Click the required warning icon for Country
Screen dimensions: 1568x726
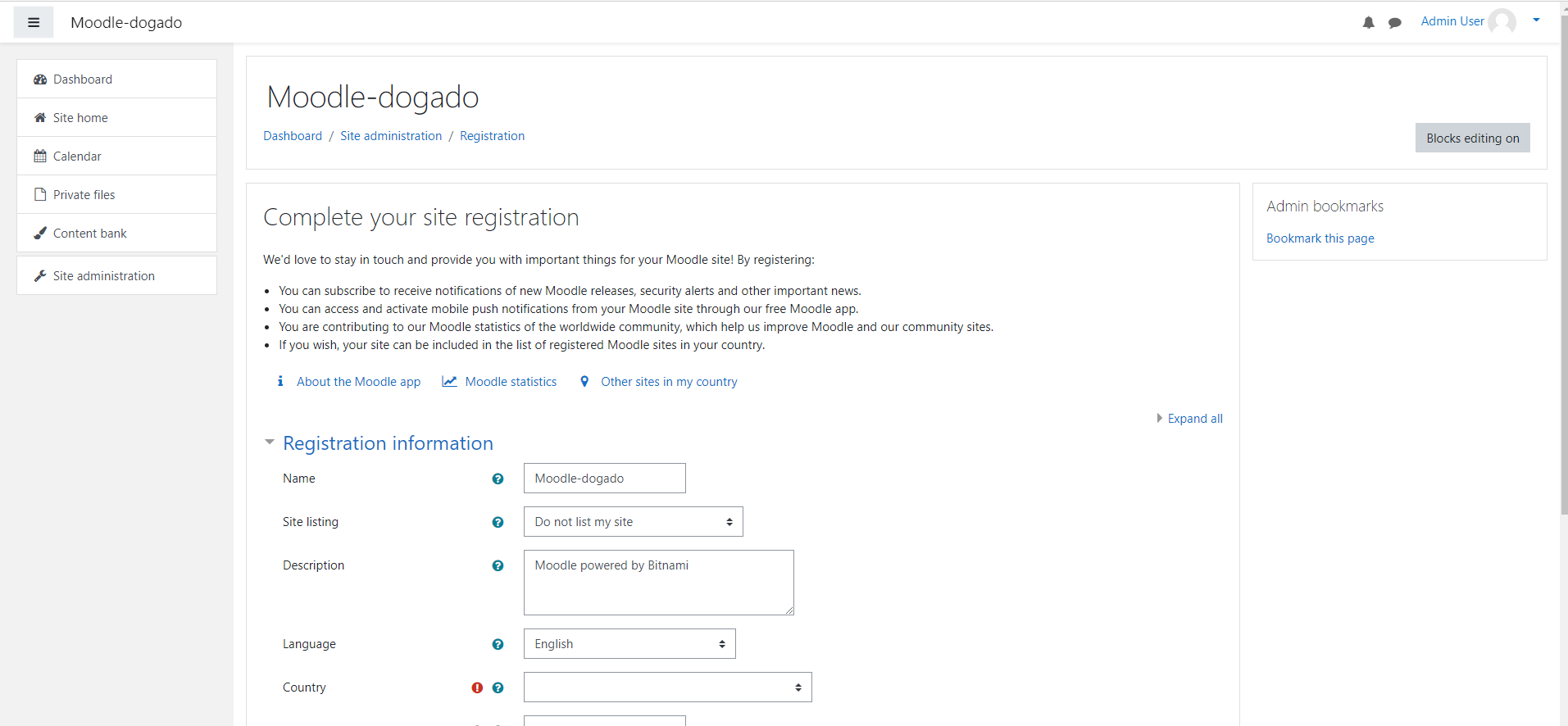[x=477, y=687]
